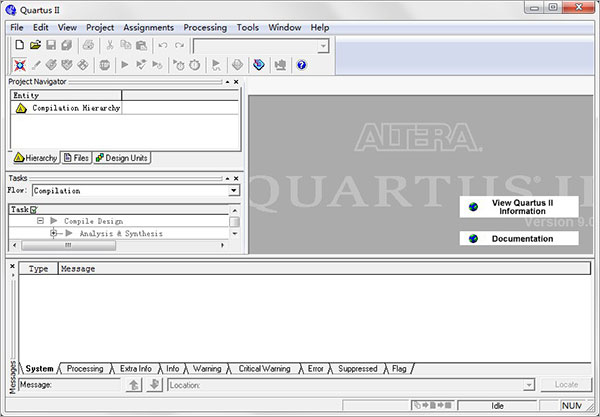Viewport: 600px width, 417px height.
Task: Select the Critical Warning messages tab
Action: pyautogui.click(x=264, y=368)
